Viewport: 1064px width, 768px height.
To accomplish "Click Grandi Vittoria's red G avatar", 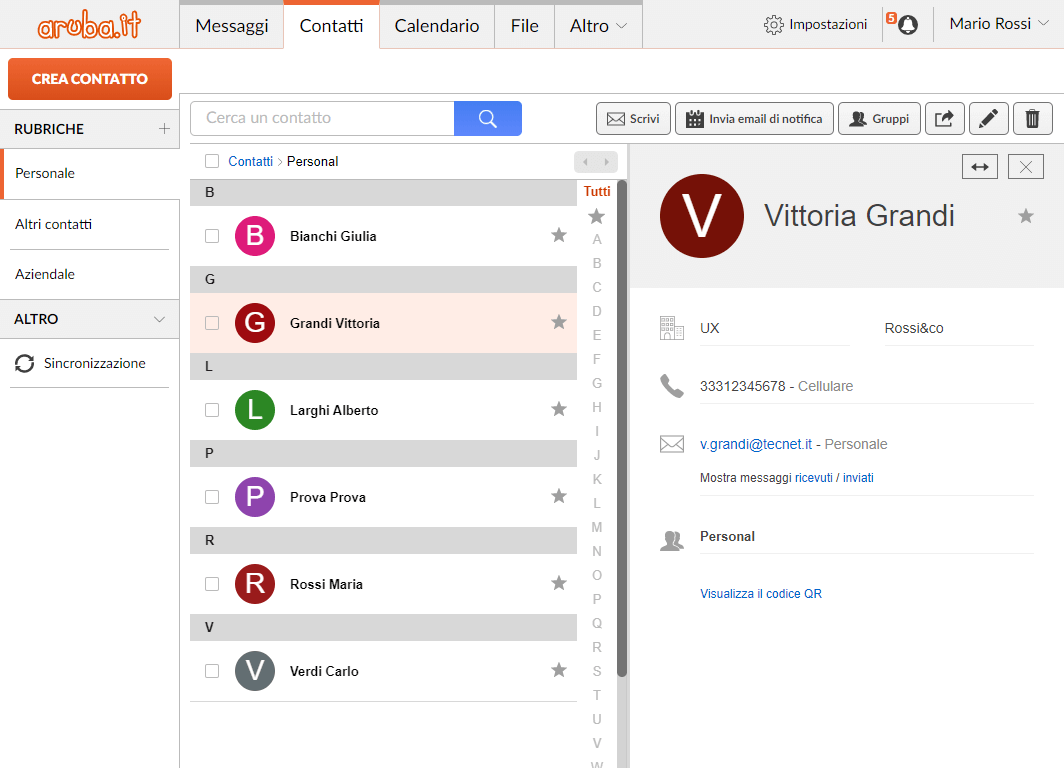I will pos(254,323).
